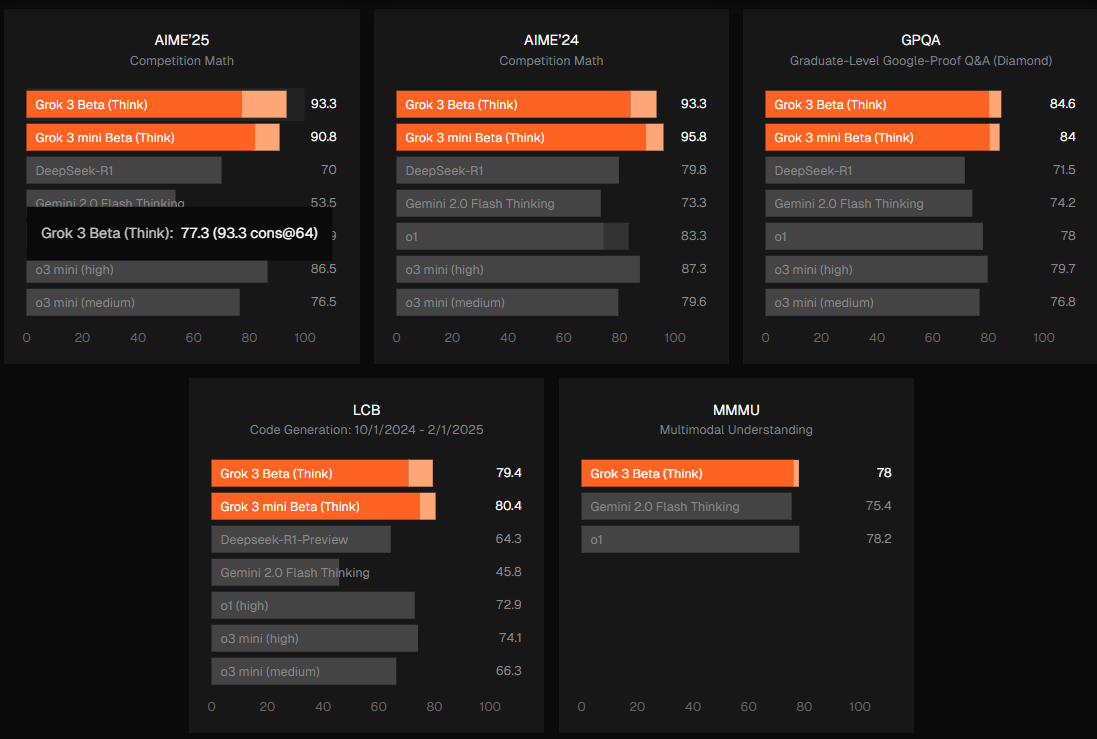Image resolution: width=1097 pixels, height=739 pixels.
Task: Click the 72.9 value in LCB chart
Action: [509, 604]
